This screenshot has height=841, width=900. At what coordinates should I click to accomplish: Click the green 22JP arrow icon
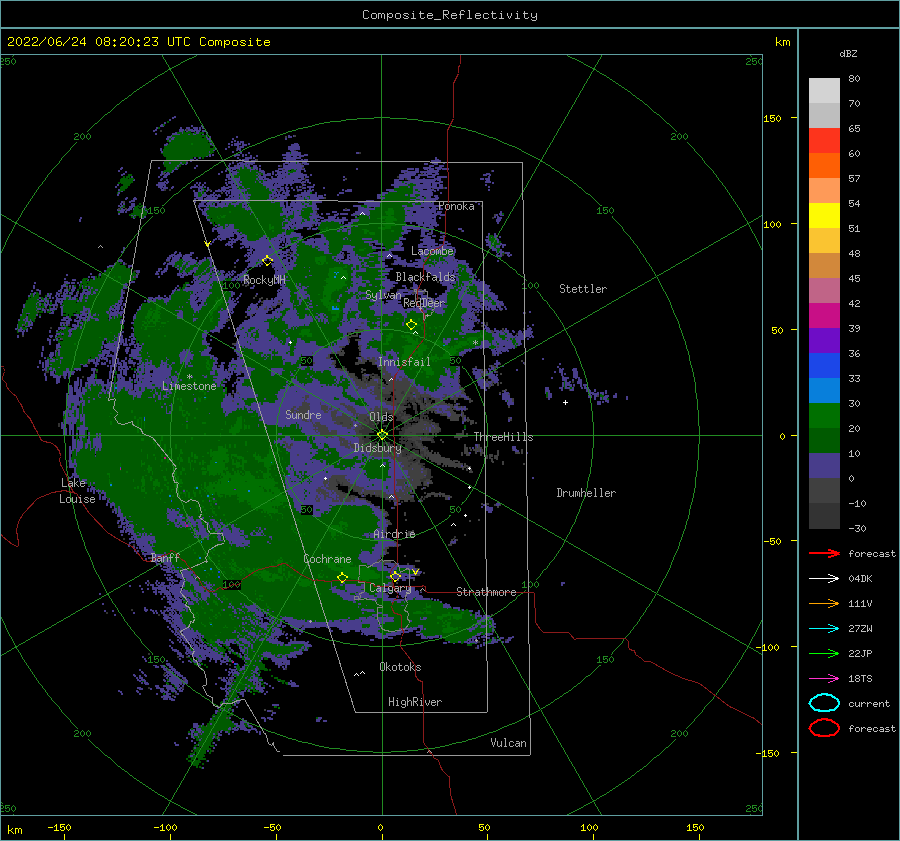824,653
